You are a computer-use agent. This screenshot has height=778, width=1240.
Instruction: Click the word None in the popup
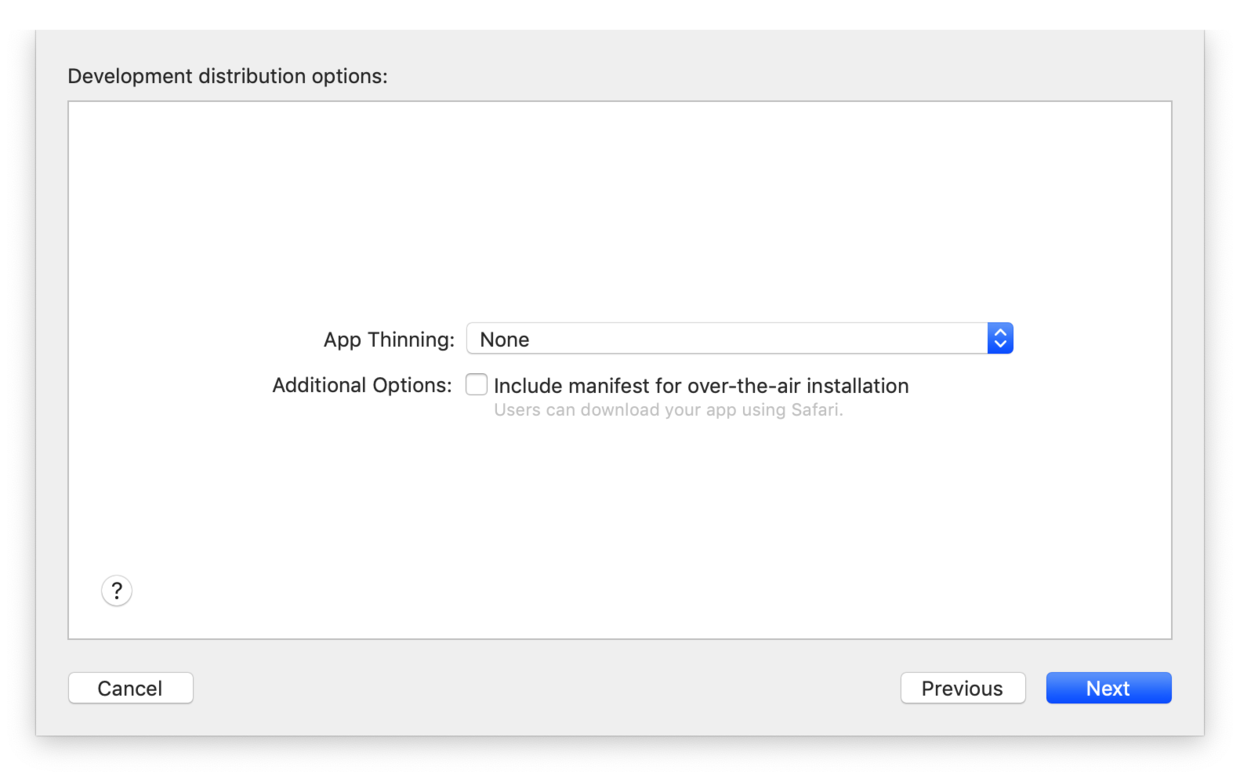504,340
